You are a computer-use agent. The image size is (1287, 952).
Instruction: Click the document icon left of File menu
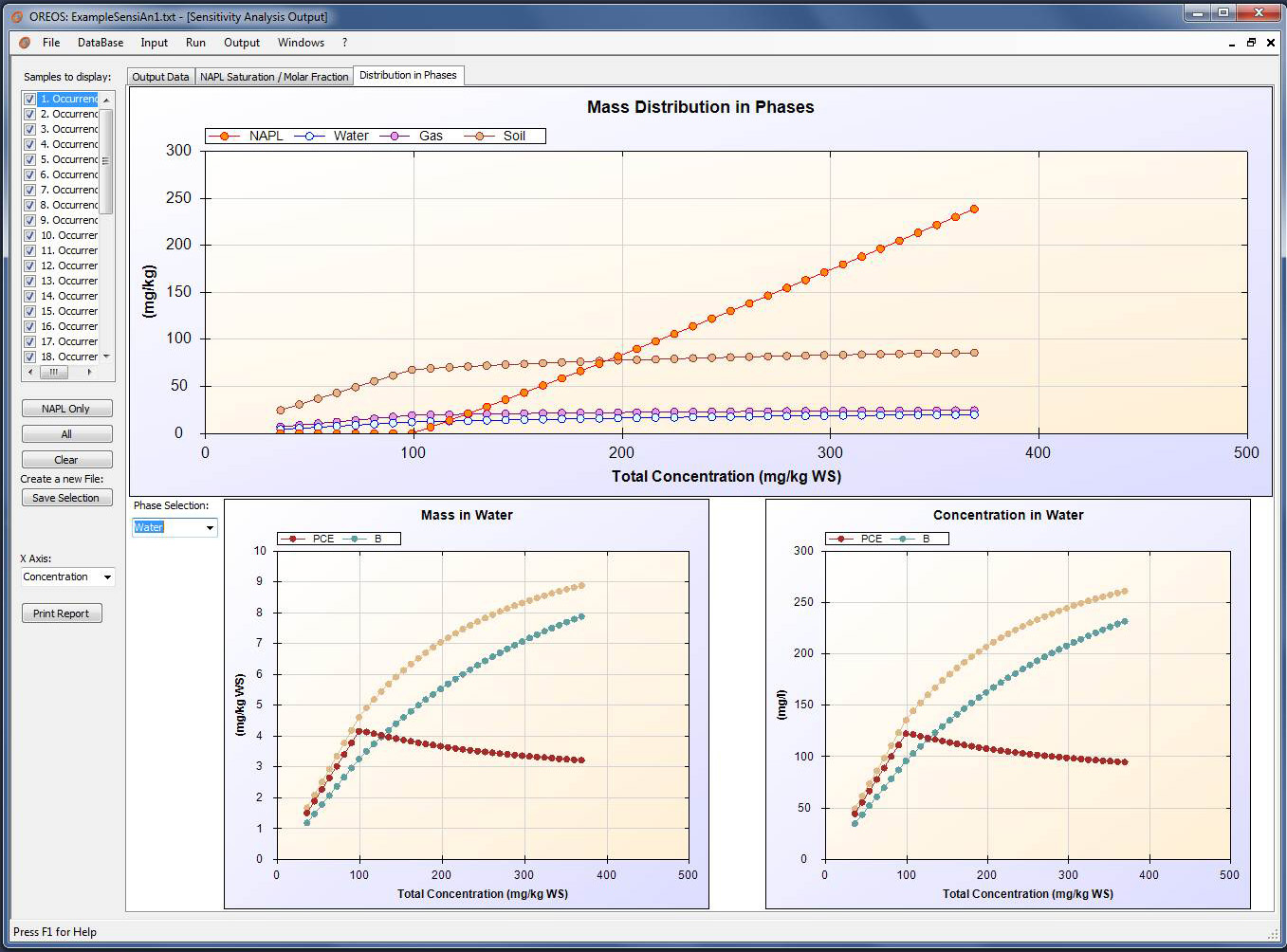[25, 43]
